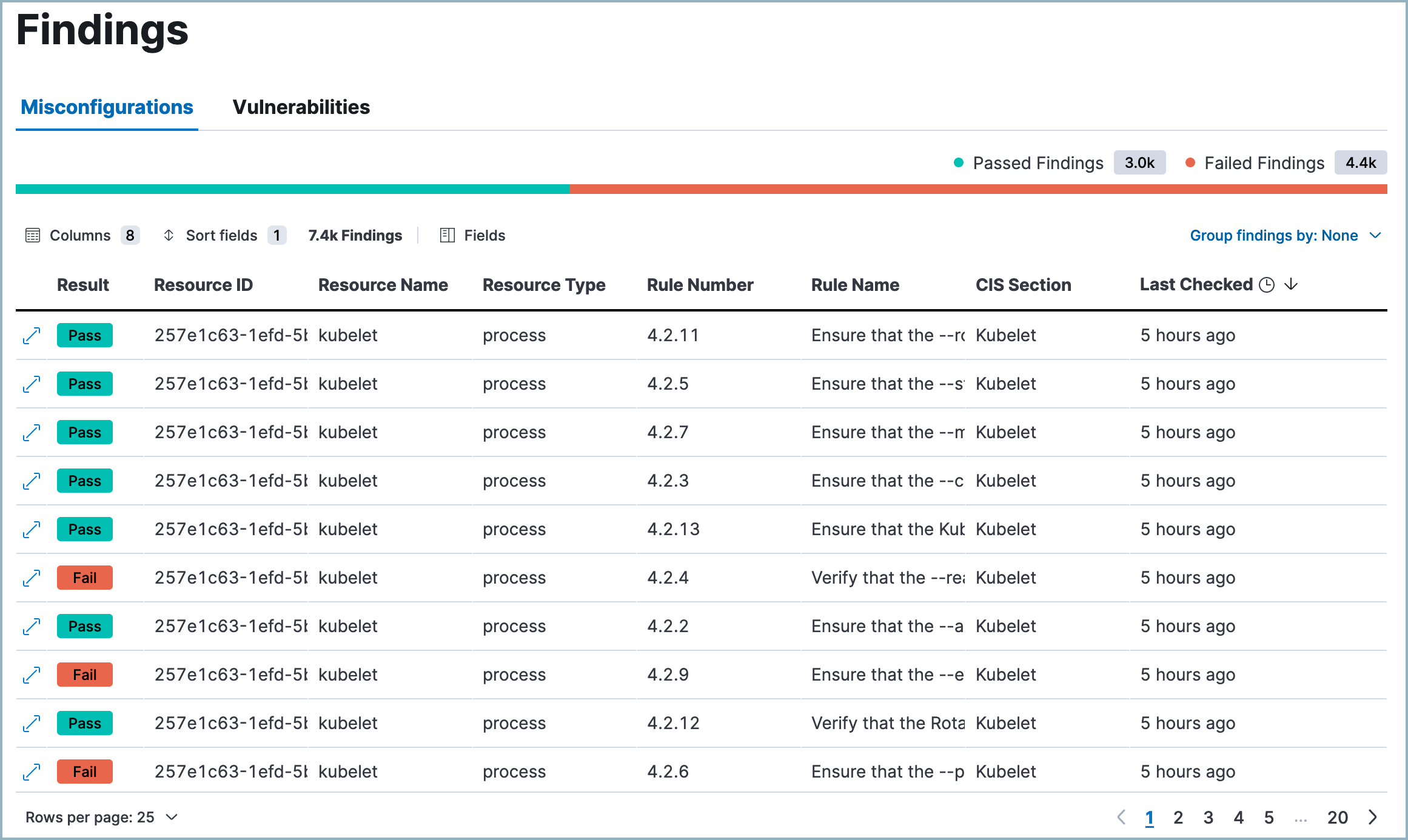Expand the finding for rule 4.2.6
Screen dimensions: 1408x840
pyautogui.click(x=32, y=772)
